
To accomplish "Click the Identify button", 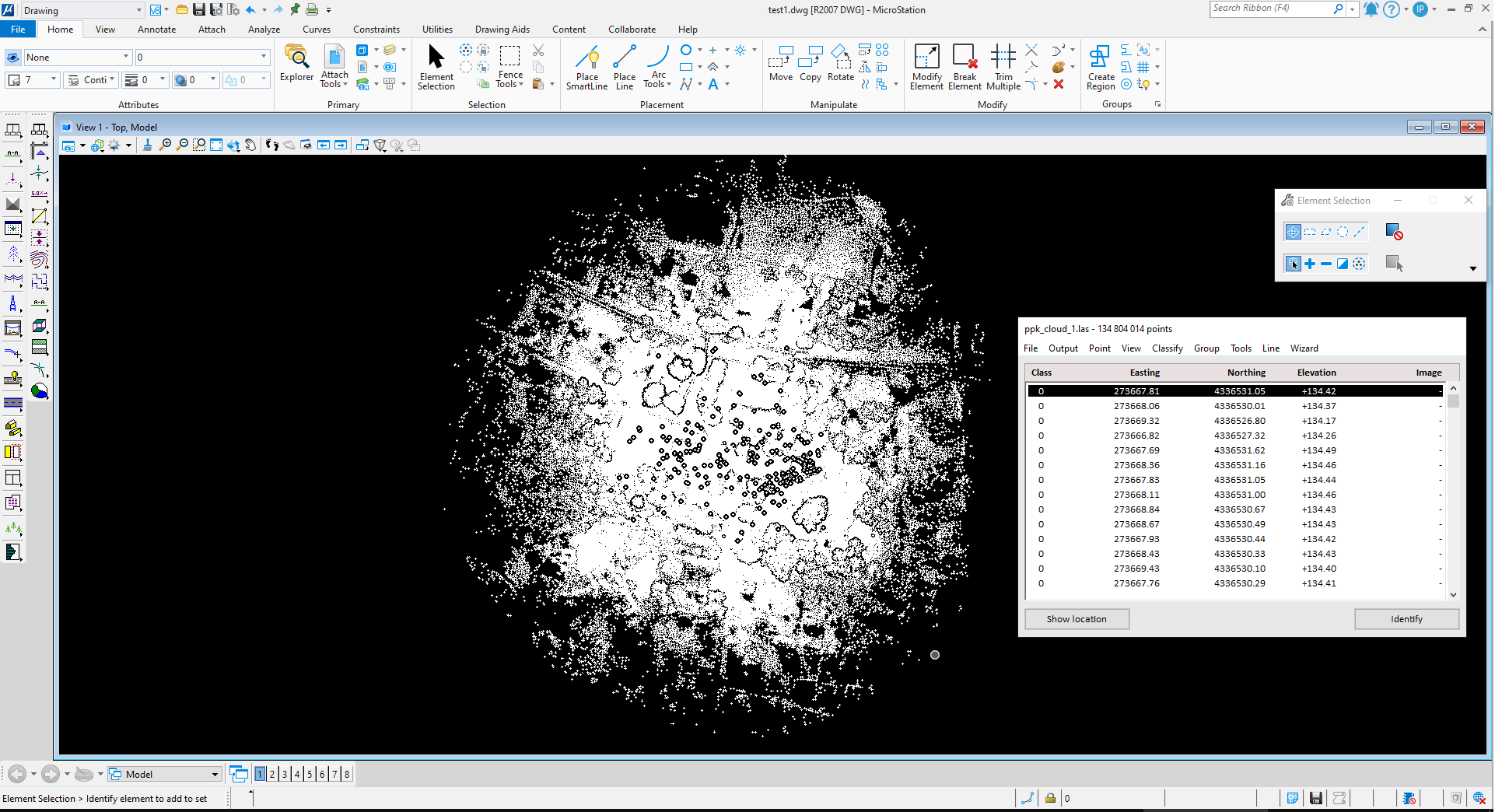I will [x=1406, y=619].
